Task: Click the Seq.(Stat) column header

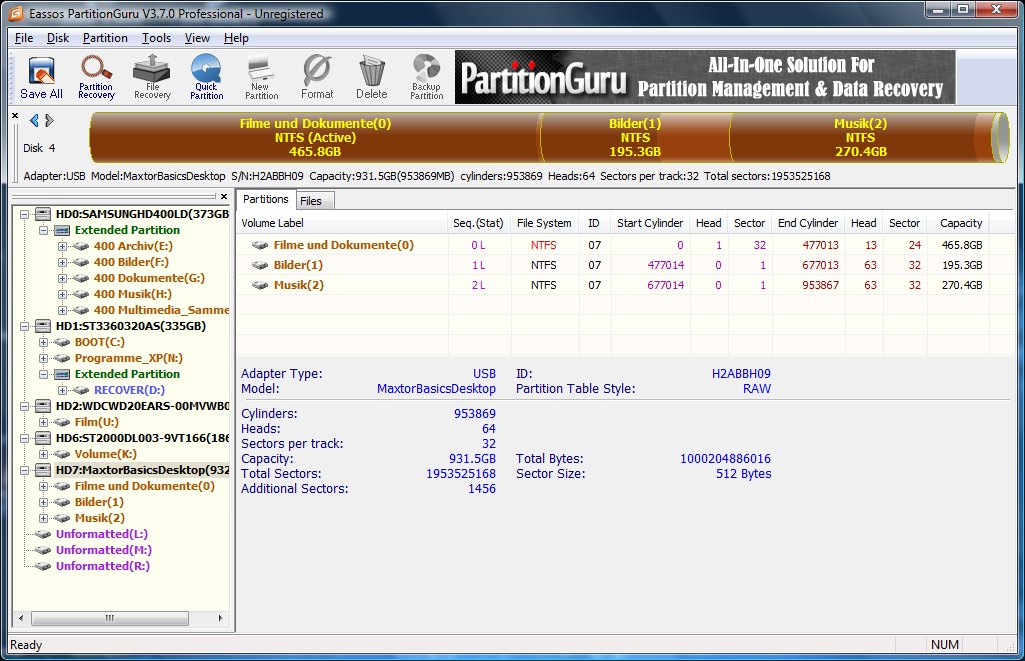Action: [479, 223]
